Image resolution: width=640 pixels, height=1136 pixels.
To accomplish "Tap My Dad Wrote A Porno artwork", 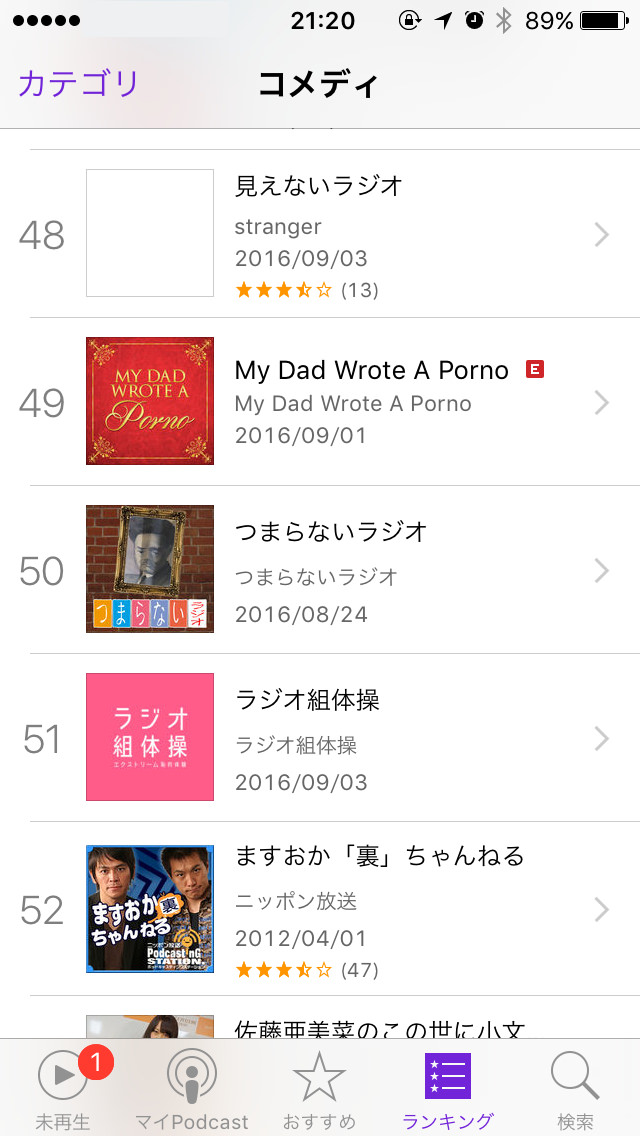I will pyautogui.click(x=150, y=401).
